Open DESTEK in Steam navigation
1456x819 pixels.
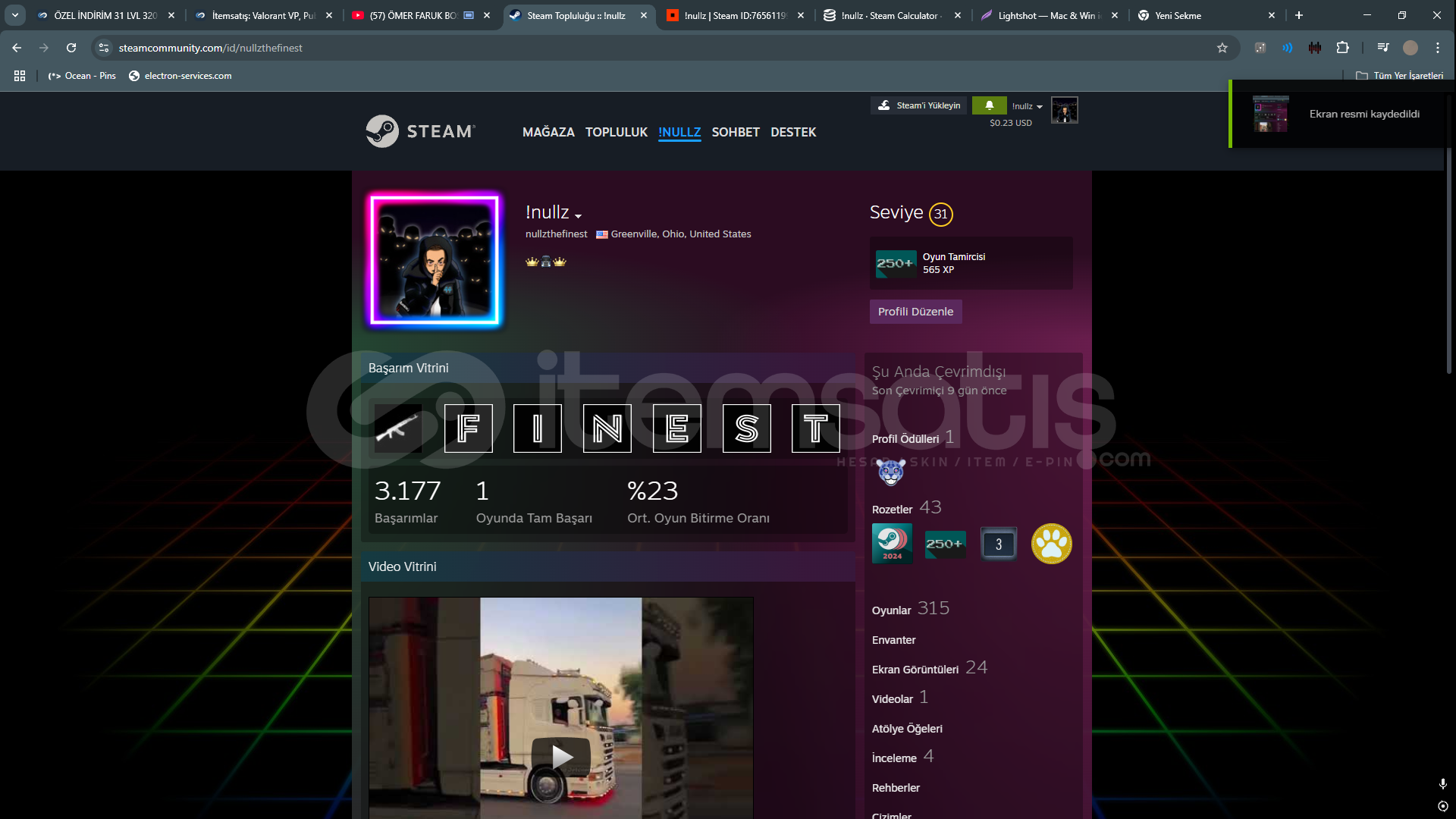[x=793, y=132]
